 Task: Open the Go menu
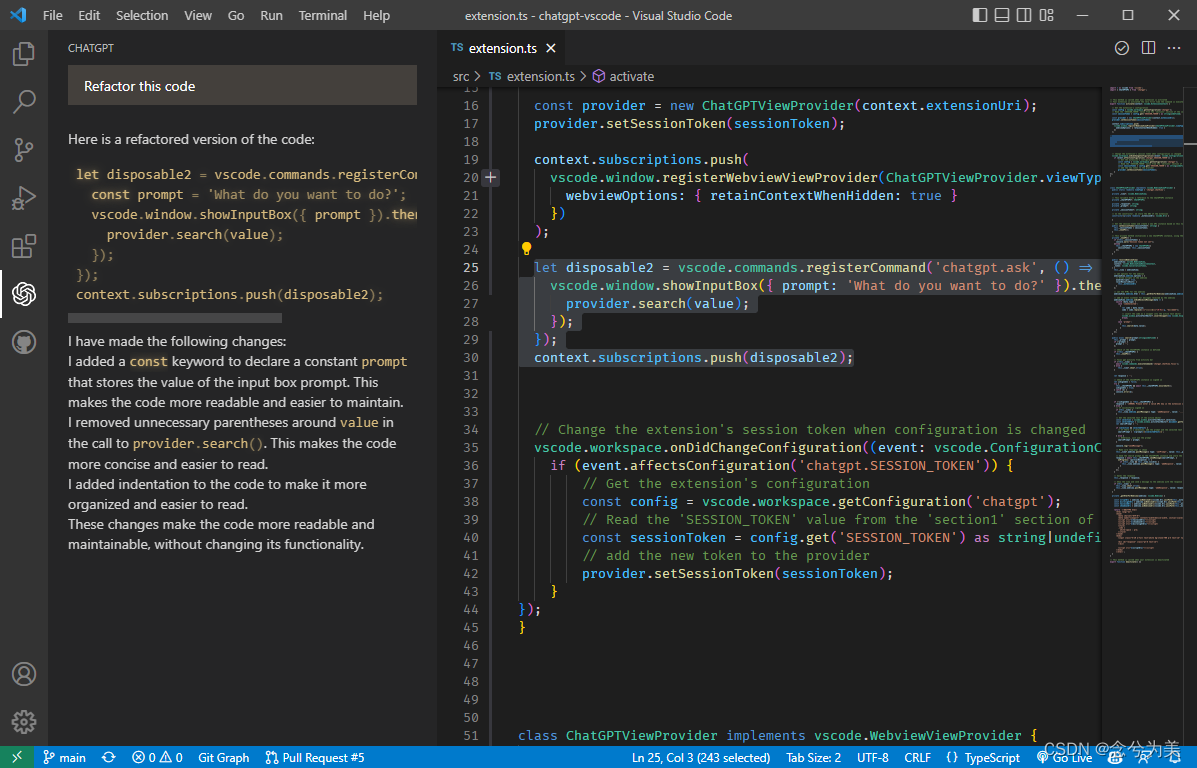pyautogui.click(x=236, y=15)
